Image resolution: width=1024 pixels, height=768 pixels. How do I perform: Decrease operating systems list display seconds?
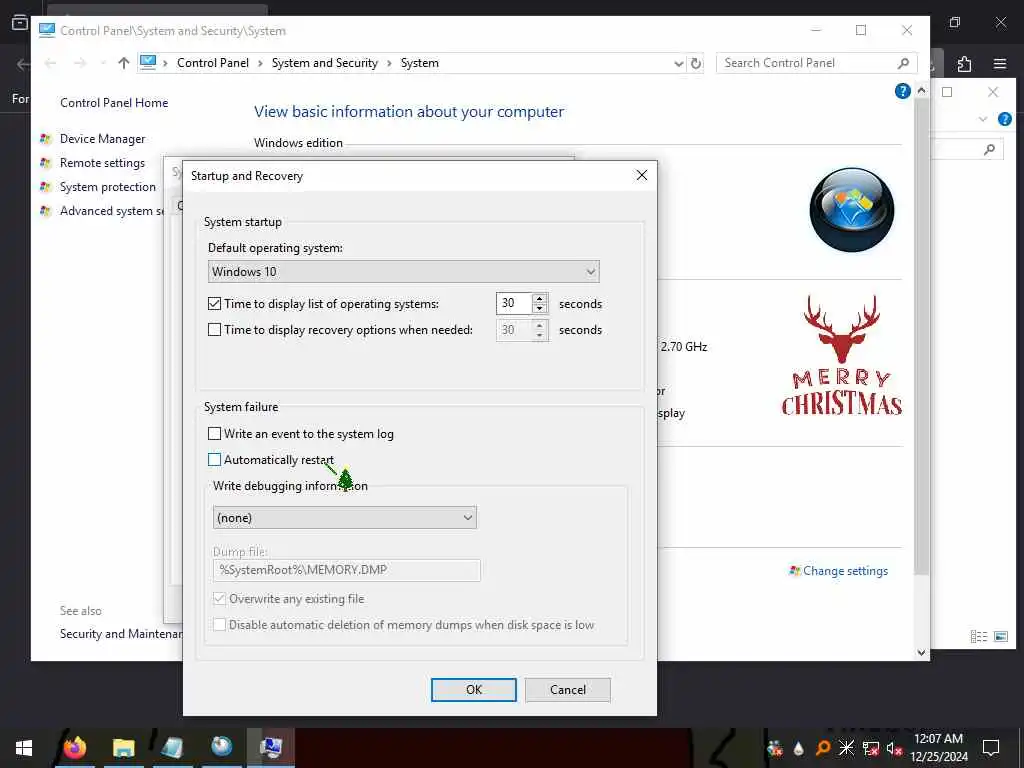pos(539,308)
